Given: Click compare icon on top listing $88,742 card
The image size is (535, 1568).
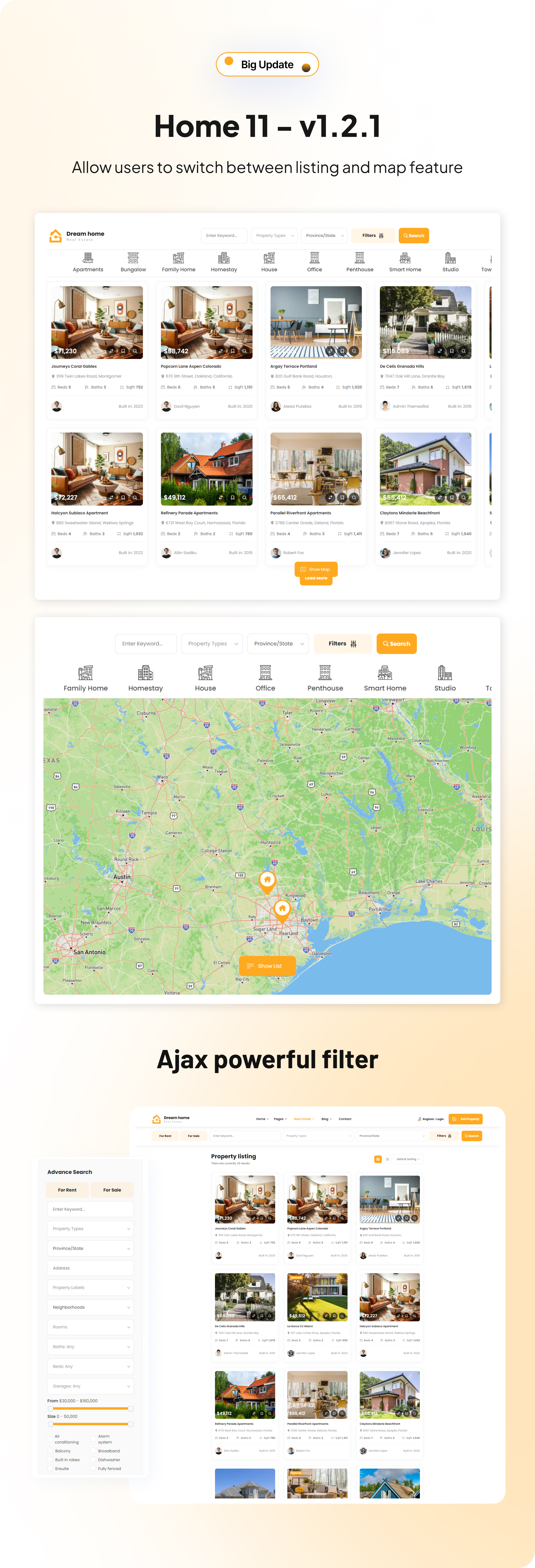Looking at the screenshot, I should [x=221, y=351].
